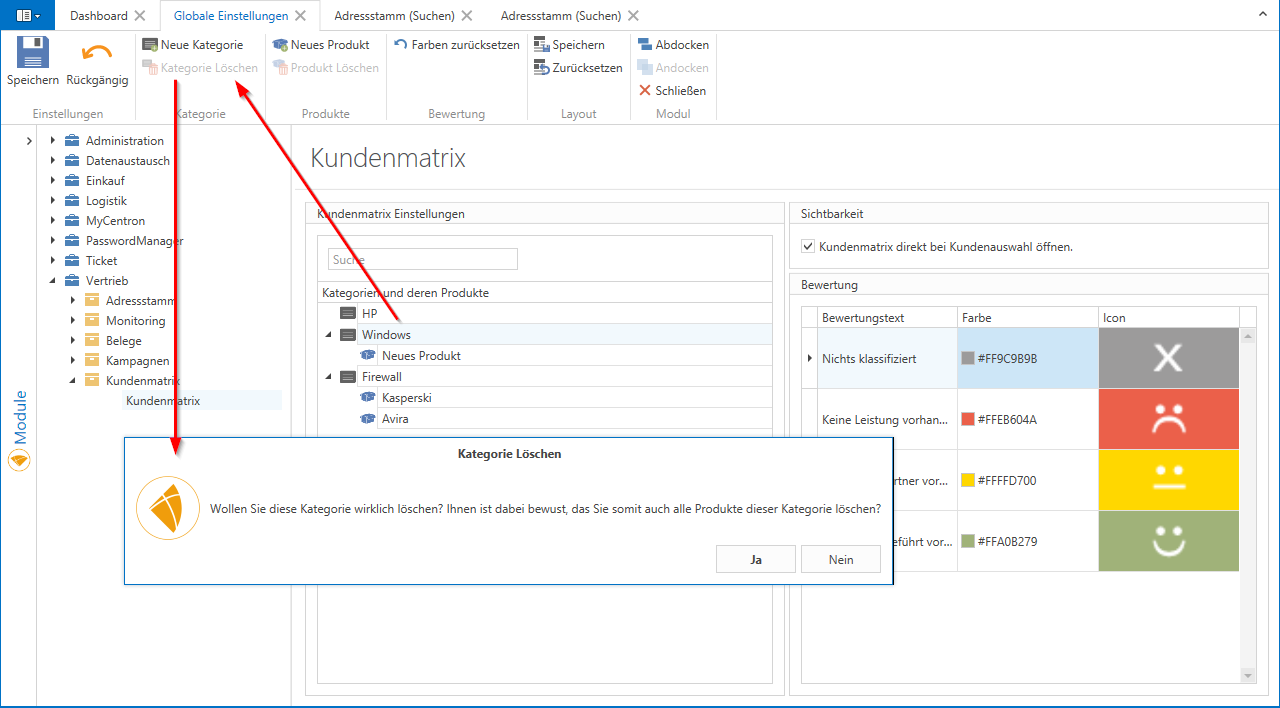
Task: Switch to the Dashboard tab
Action: pos(98,16)
